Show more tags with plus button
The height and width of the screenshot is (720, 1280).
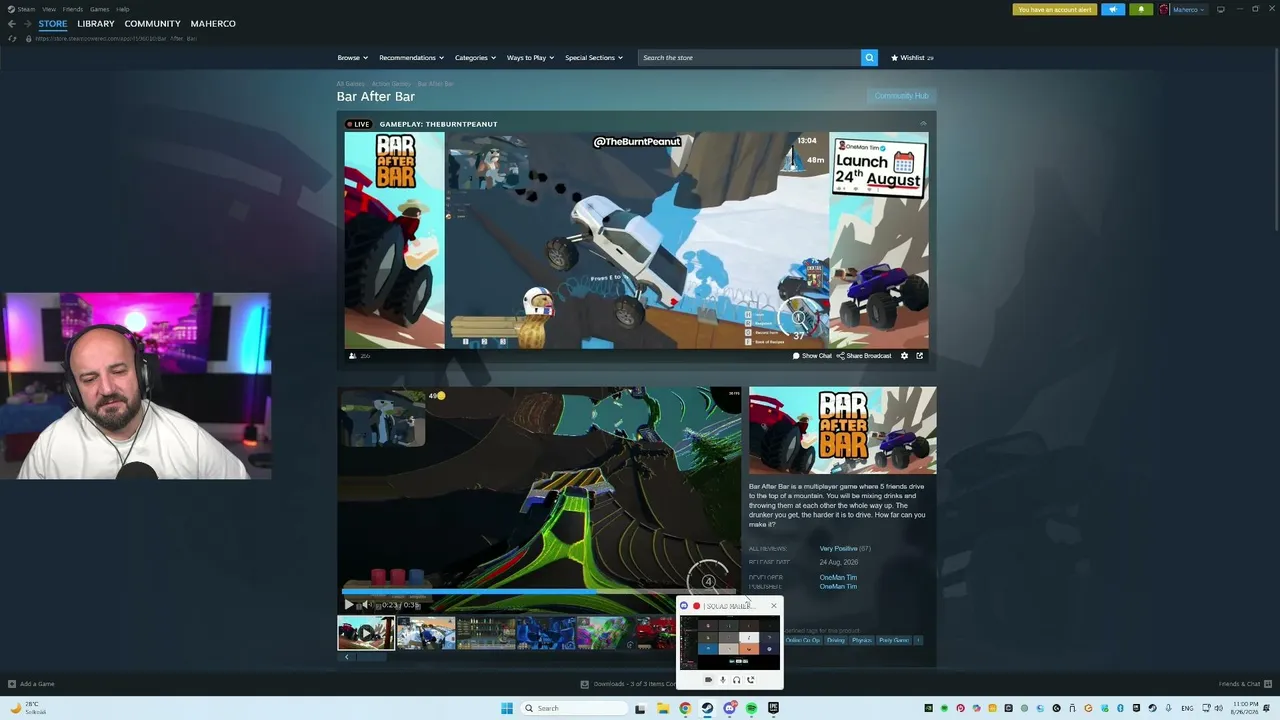[x=918, y=640]
